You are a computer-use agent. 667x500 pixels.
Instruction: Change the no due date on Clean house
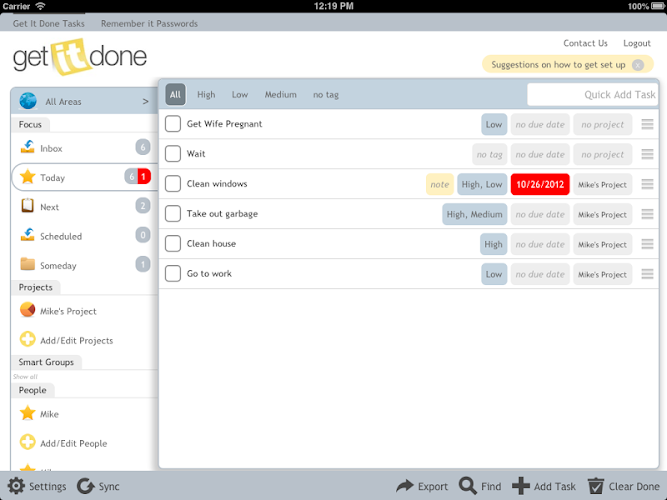540,244
